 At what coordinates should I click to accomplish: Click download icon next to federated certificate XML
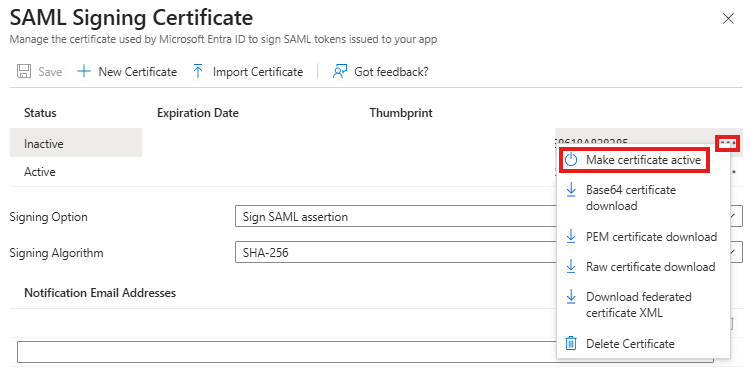(571, 297)
